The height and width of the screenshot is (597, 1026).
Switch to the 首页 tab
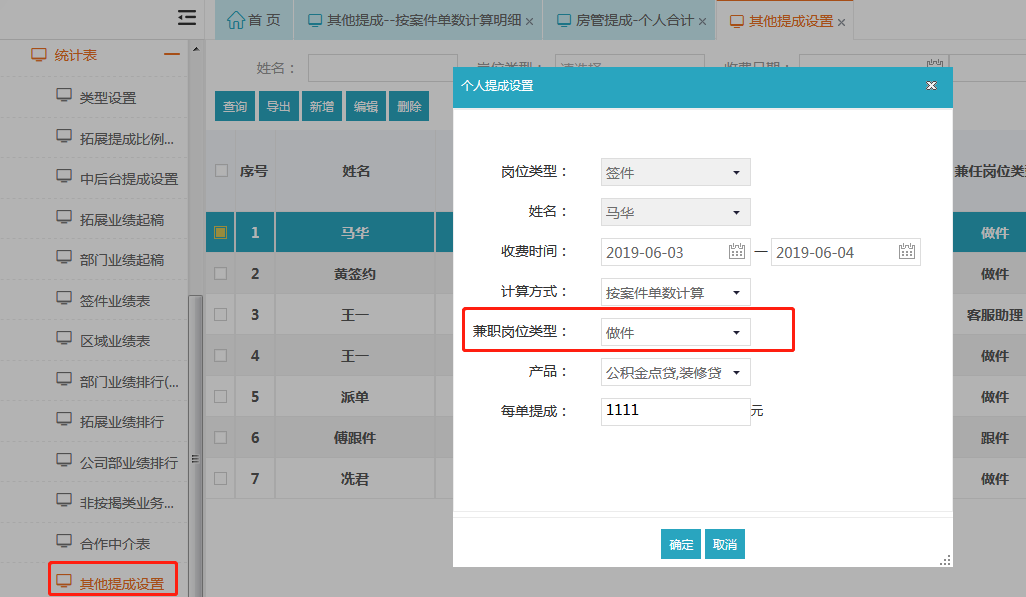pos(254,20)
